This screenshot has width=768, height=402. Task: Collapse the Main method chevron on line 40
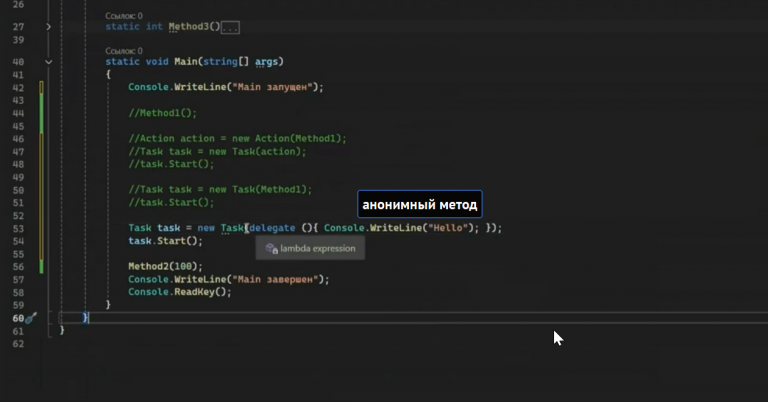tap(48, 62)
